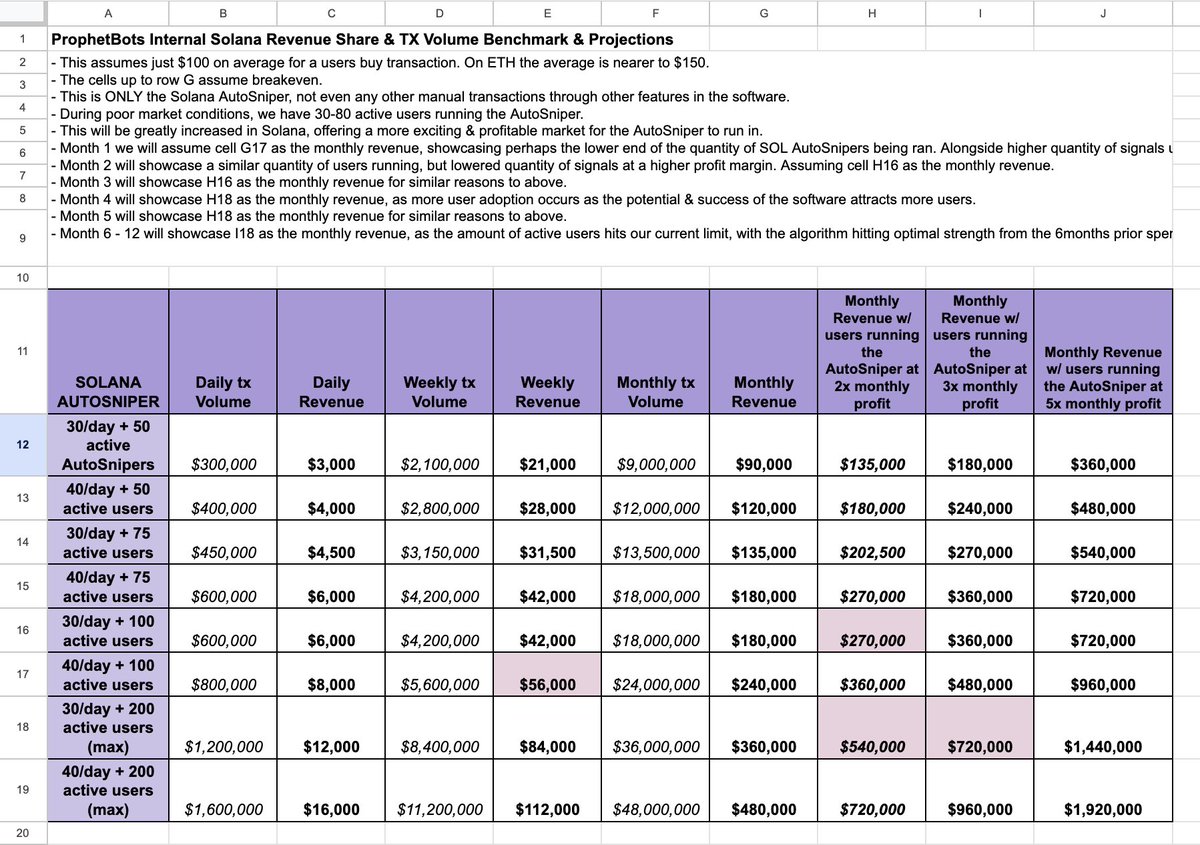Viewport: 1200px width, 845px height.
Task: Click the $450,000 daily volume cell
Action: point(222,543)
